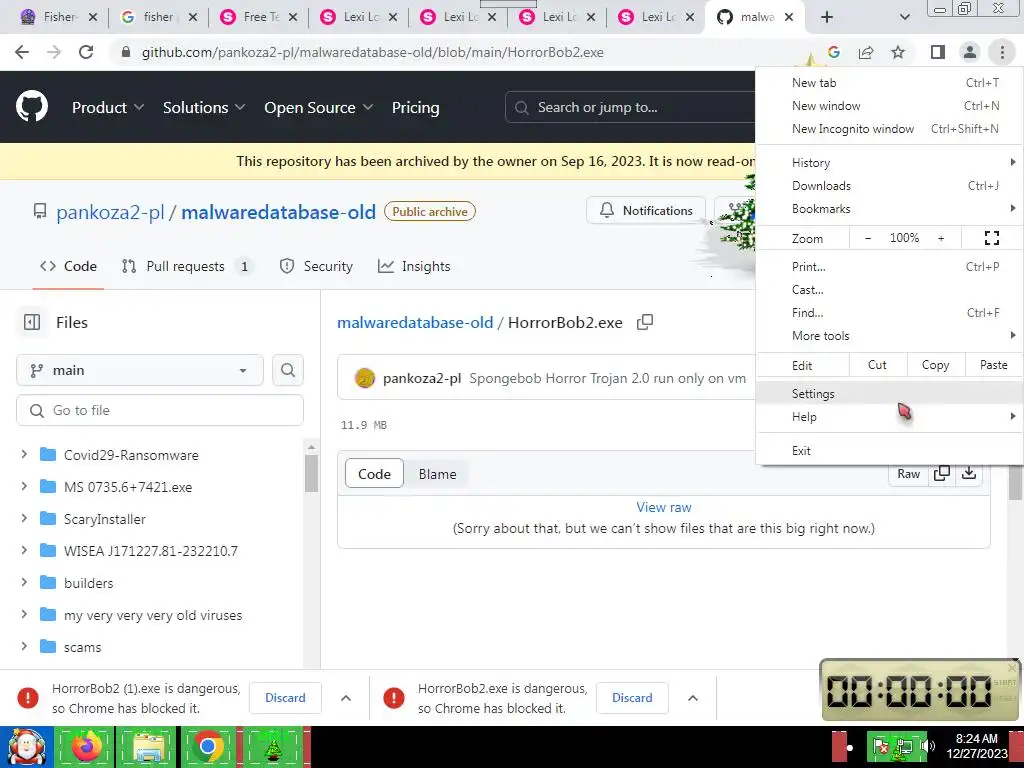
Task: Click the volume icon in the system tray
Action: (927, 746)
